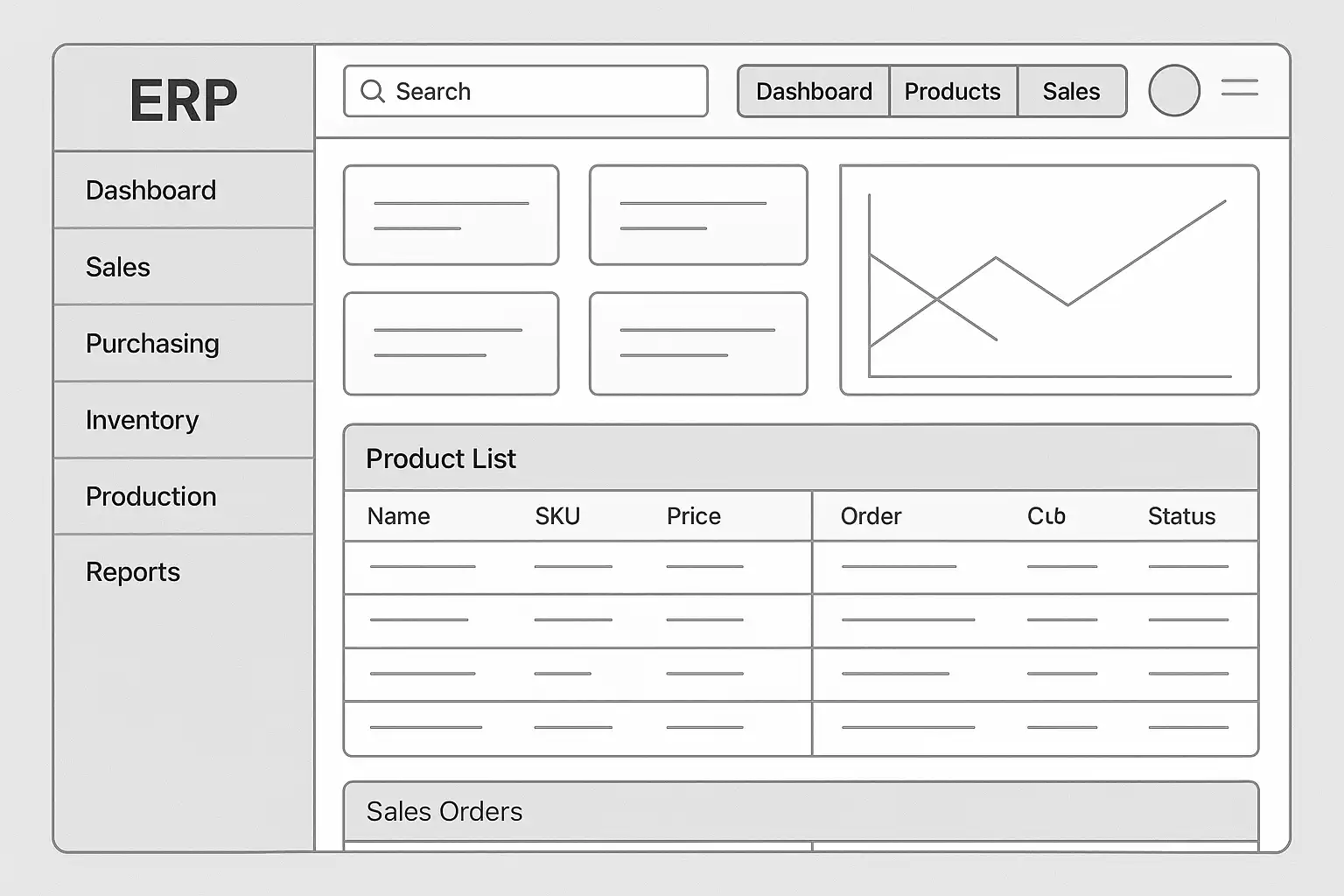This screenshot has width=1344, height=896.
Task: Open Purchasing in the sidebar
Action: (152, 344)
